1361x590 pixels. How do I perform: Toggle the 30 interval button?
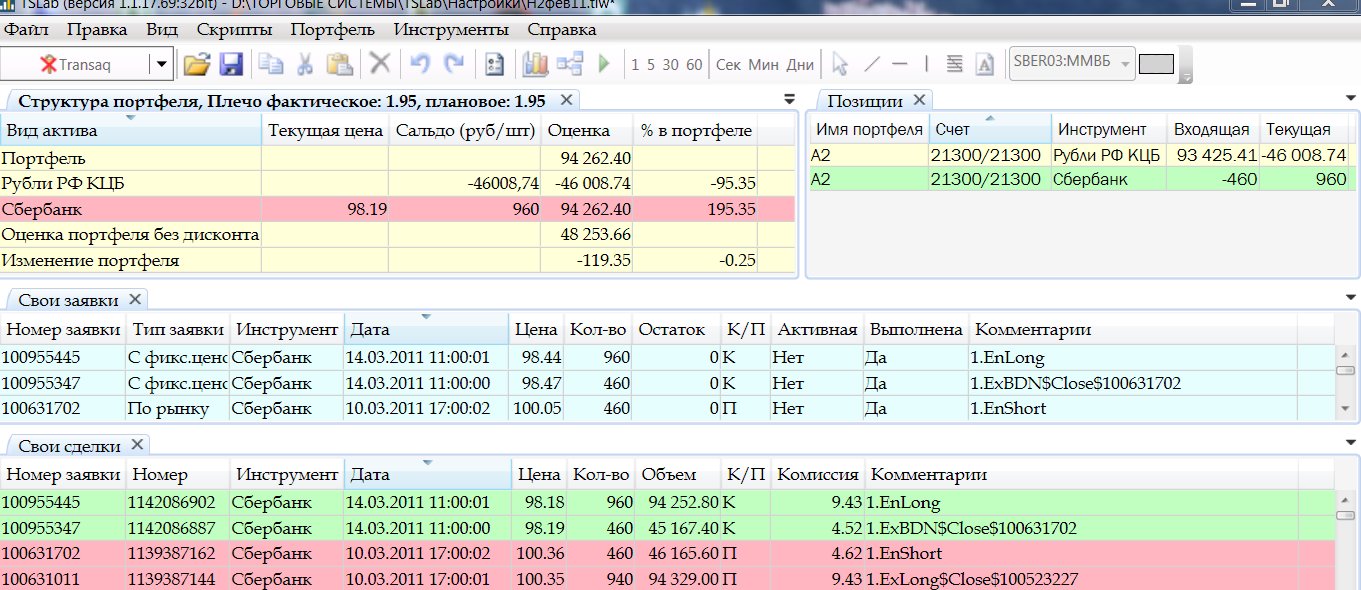tap(670, 65)
